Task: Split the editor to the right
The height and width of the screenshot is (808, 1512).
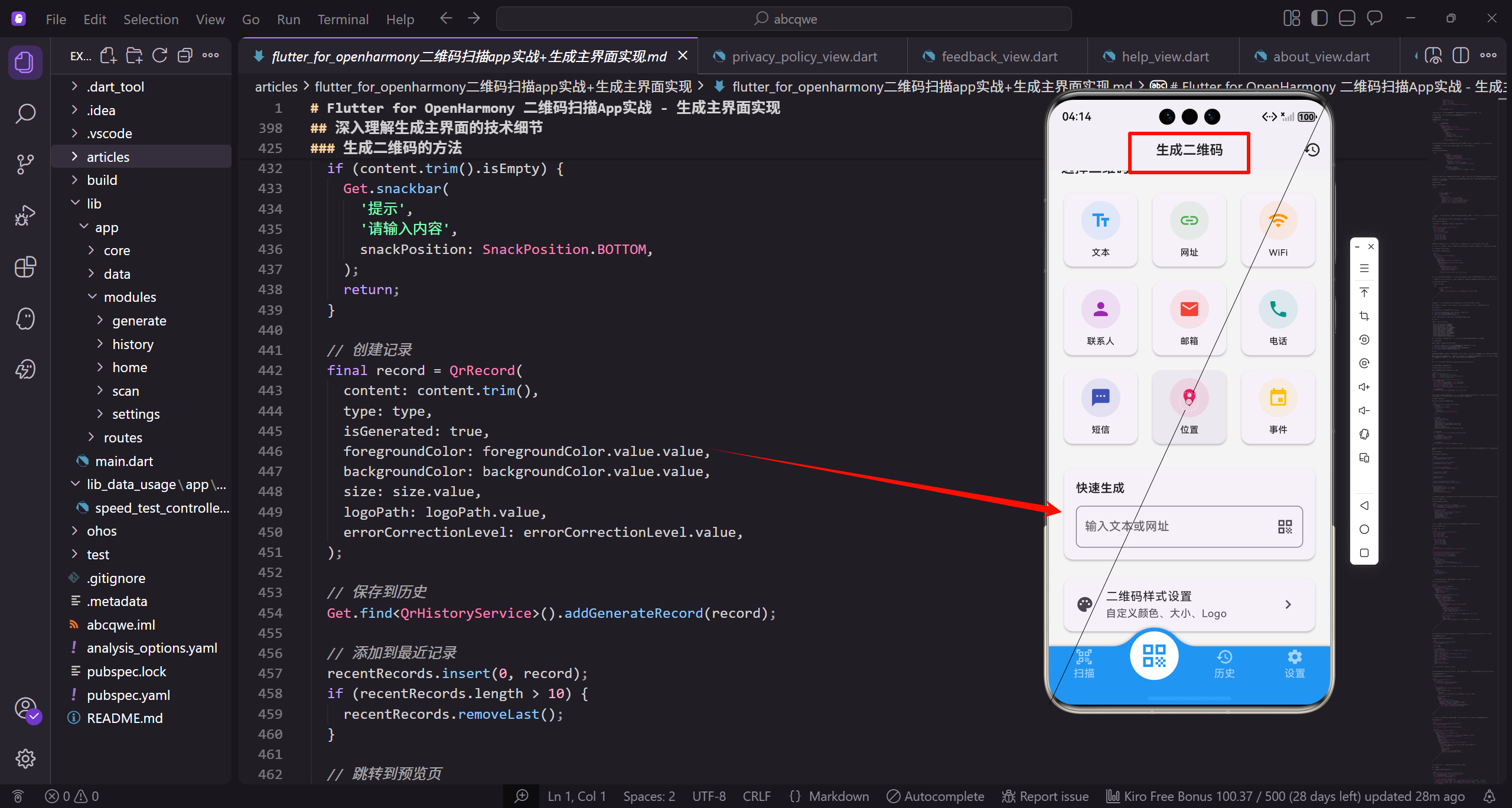Action: pyautogui.click(x=1461, y=56)
